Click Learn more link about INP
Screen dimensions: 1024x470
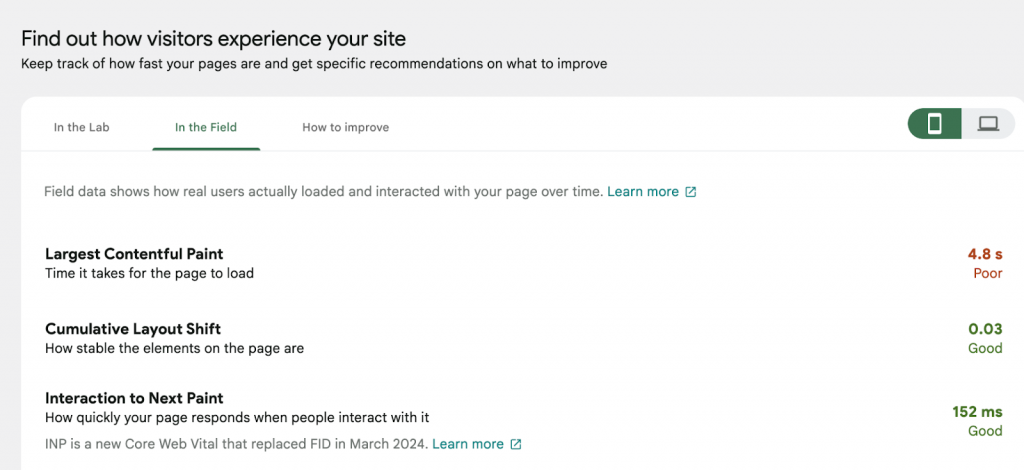click(x=468, y=444)
